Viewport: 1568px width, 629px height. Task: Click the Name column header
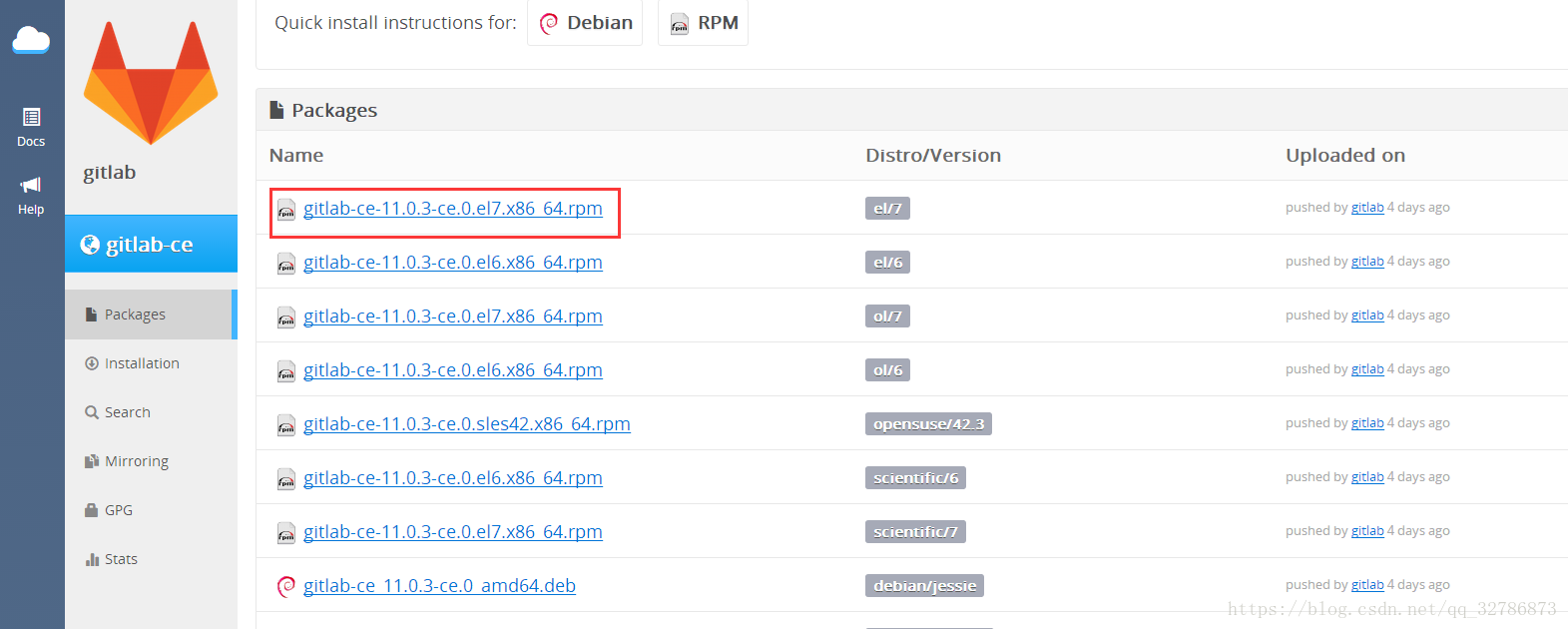296,155
